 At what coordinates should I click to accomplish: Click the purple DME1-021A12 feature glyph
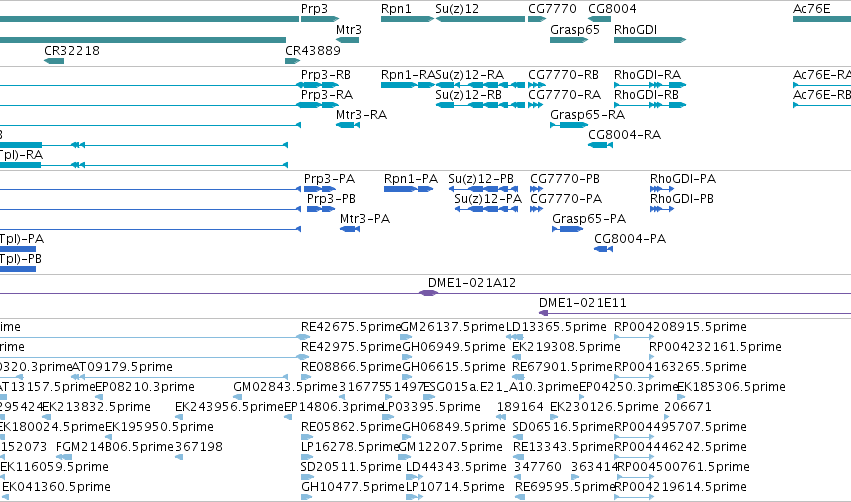coord(428,294)
